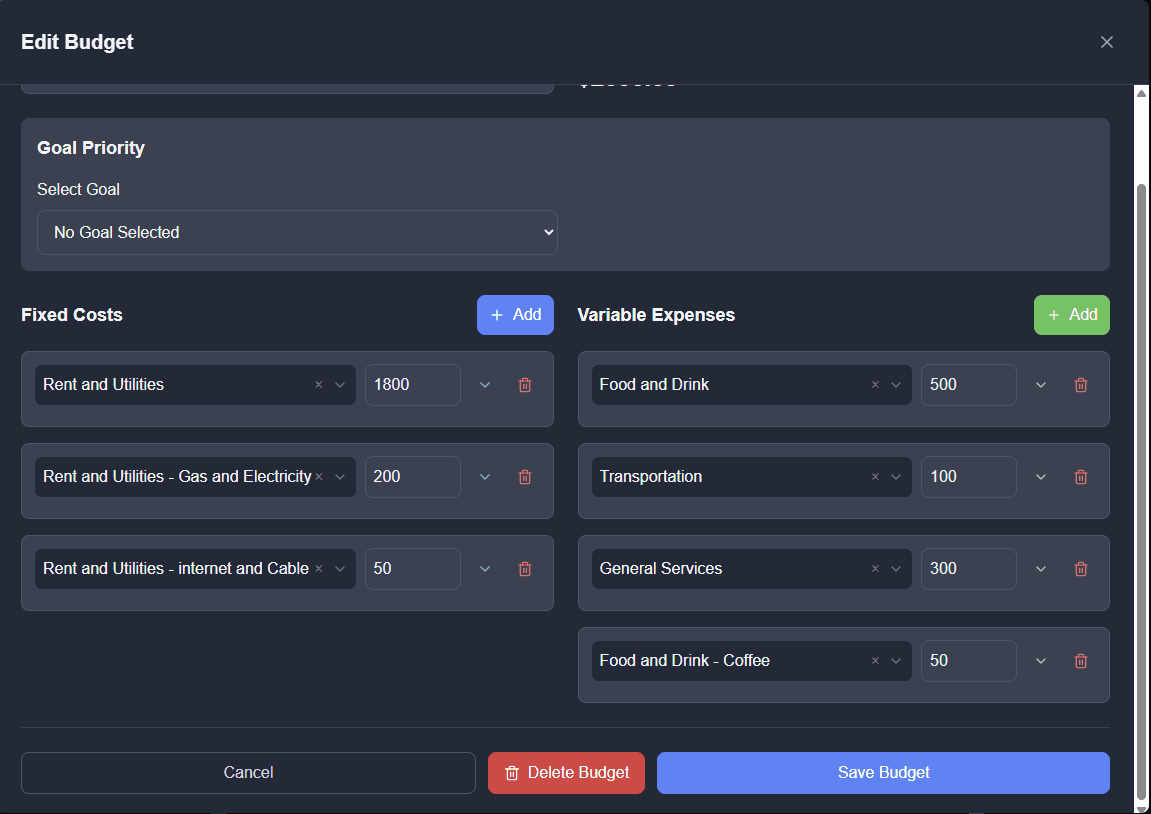This screenshot has height=814, width=1151.
Task: Open the "Rent and Utilities" category dropdown
Action: pyautogui.click(x=339, y=384)
